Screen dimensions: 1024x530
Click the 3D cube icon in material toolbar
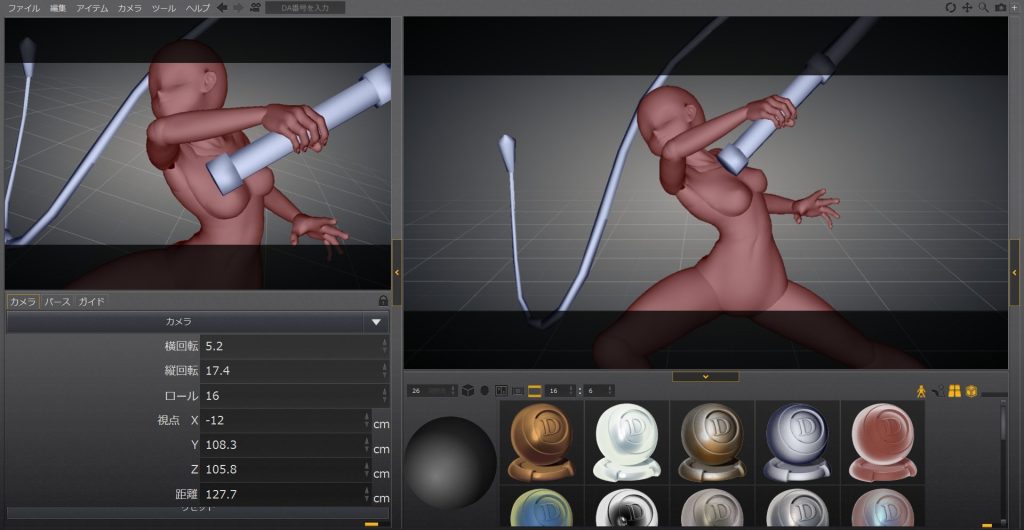coord(467,391)
